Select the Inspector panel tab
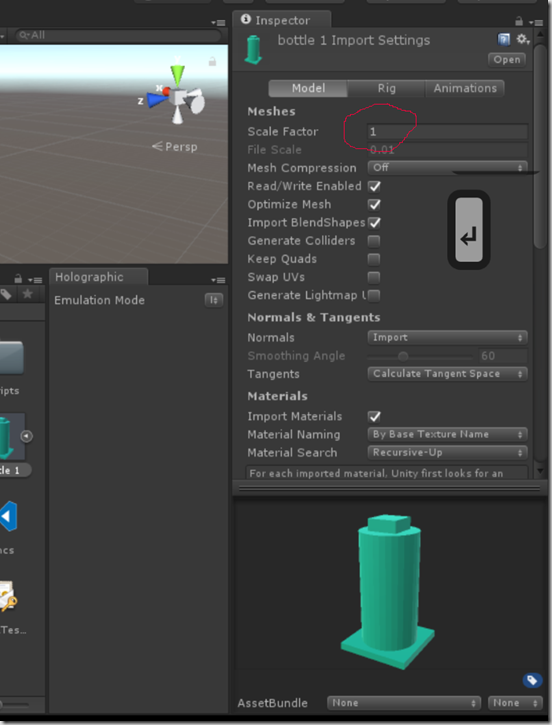The width and height of the screenshot is (552, 725). (x=282, y=20)
